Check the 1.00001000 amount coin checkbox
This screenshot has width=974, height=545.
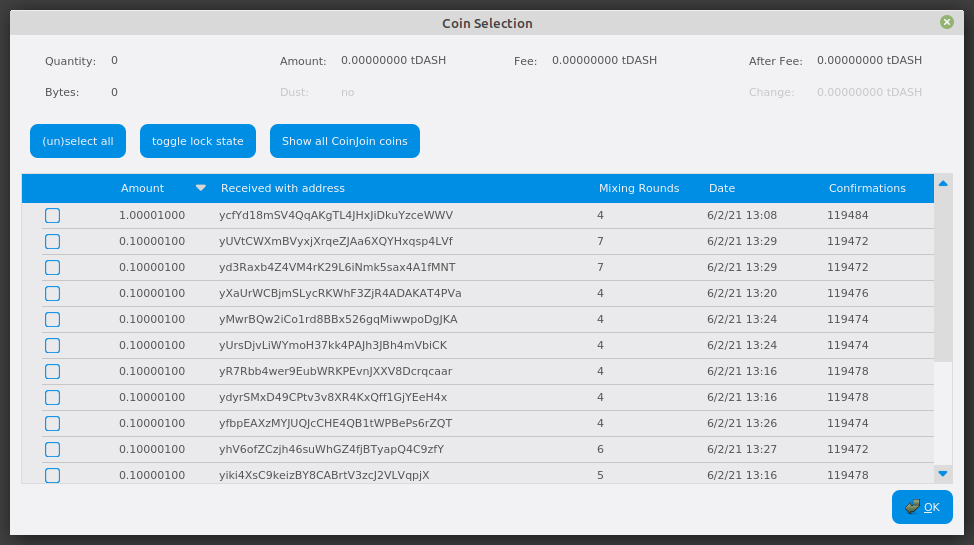click(x=52, y=216)
